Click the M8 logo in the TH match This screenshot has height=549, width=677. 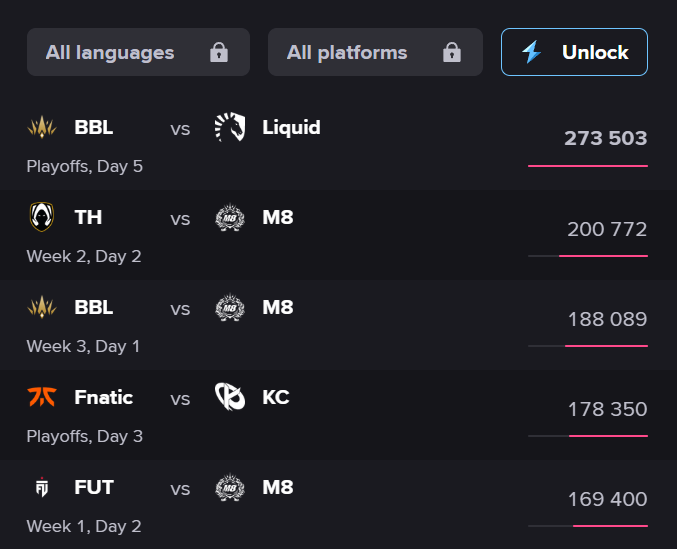pos(230,217)
